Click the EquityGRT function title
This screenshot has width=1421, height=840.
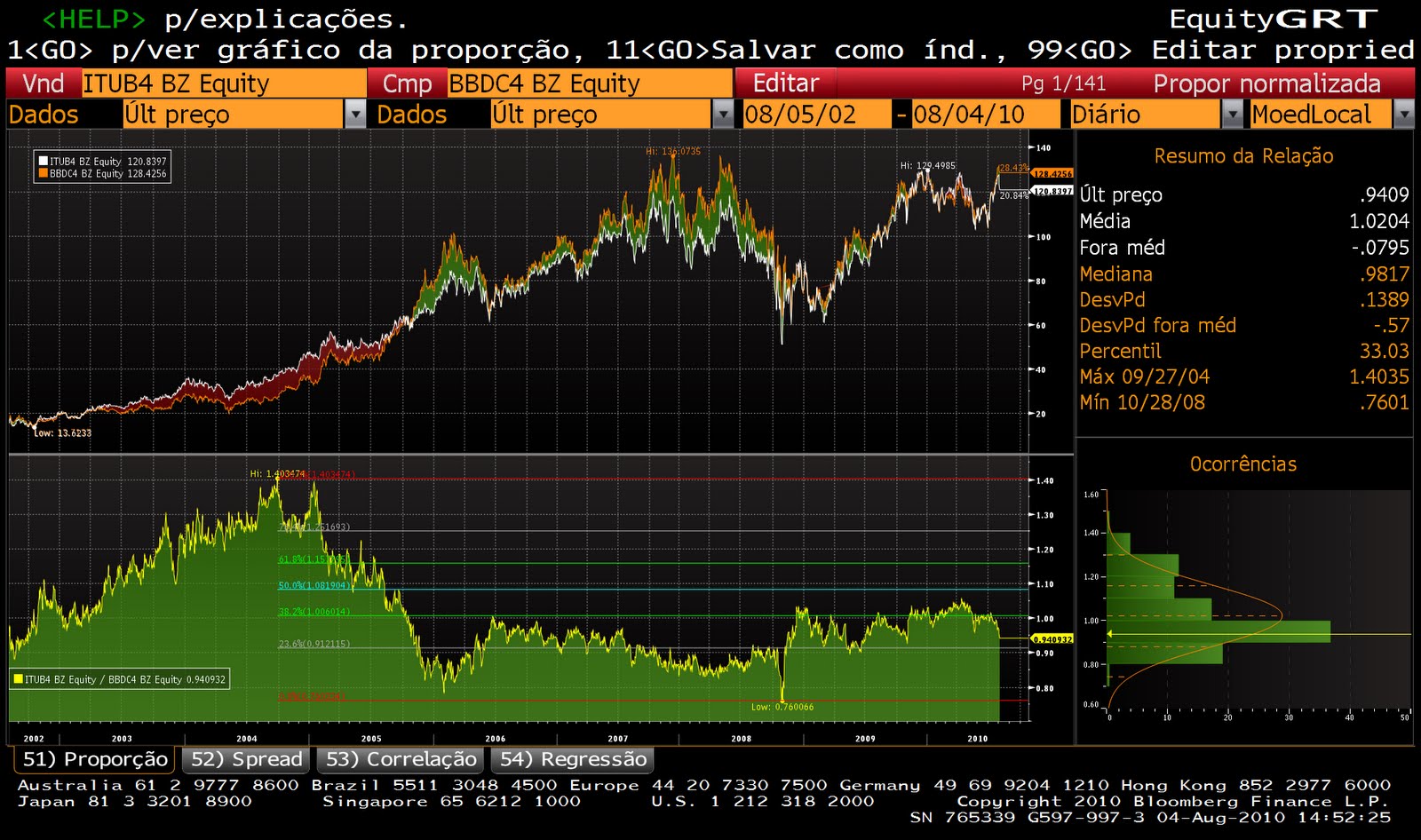[x=1274, y=20]
